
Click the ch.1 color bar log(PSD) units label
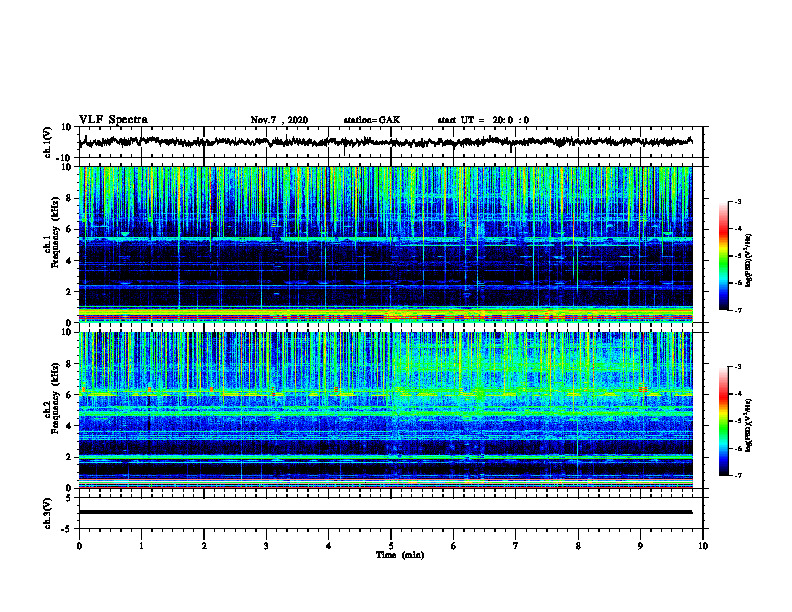click(x=748, y=261)
